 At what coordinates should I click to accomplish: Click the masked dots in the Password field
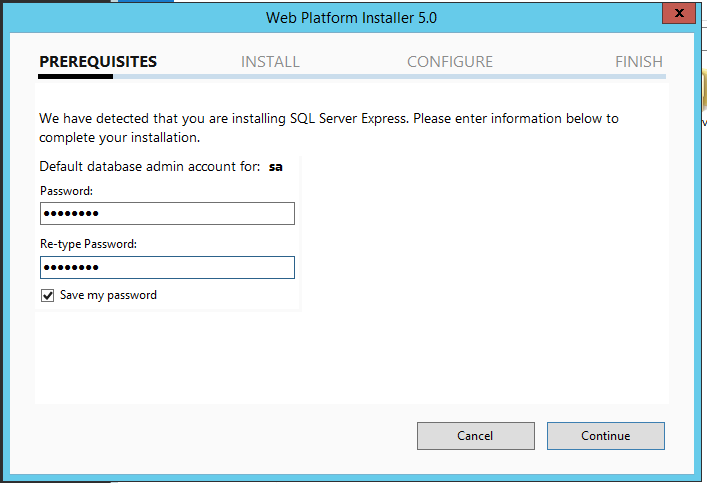70,214
